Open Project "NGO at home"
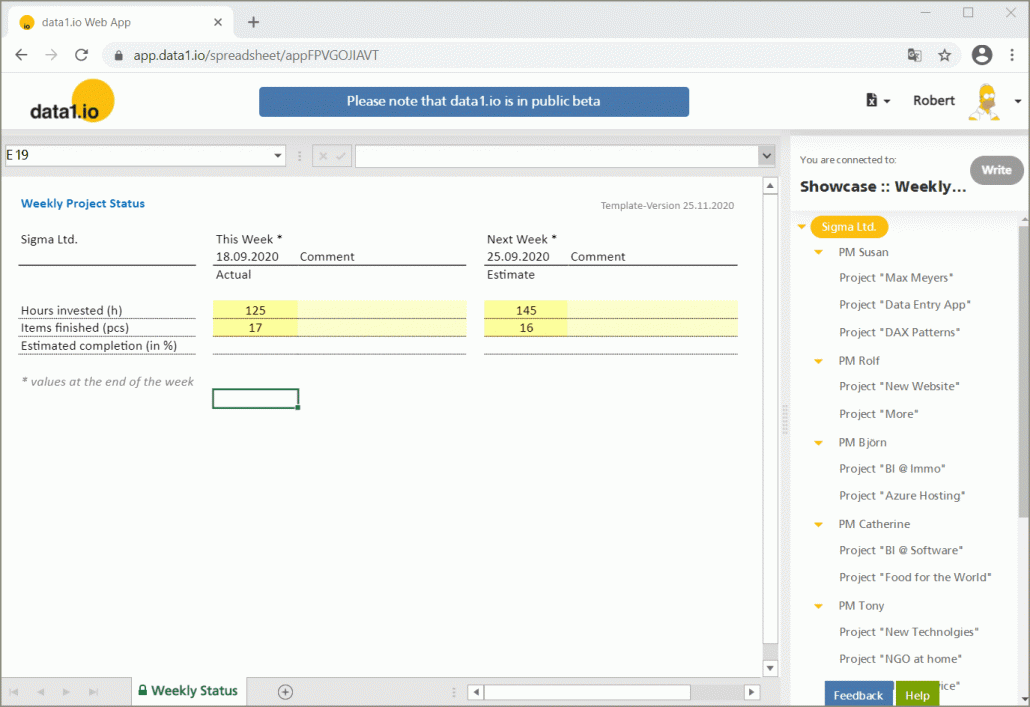1030x707 pixels. point(900,659)
